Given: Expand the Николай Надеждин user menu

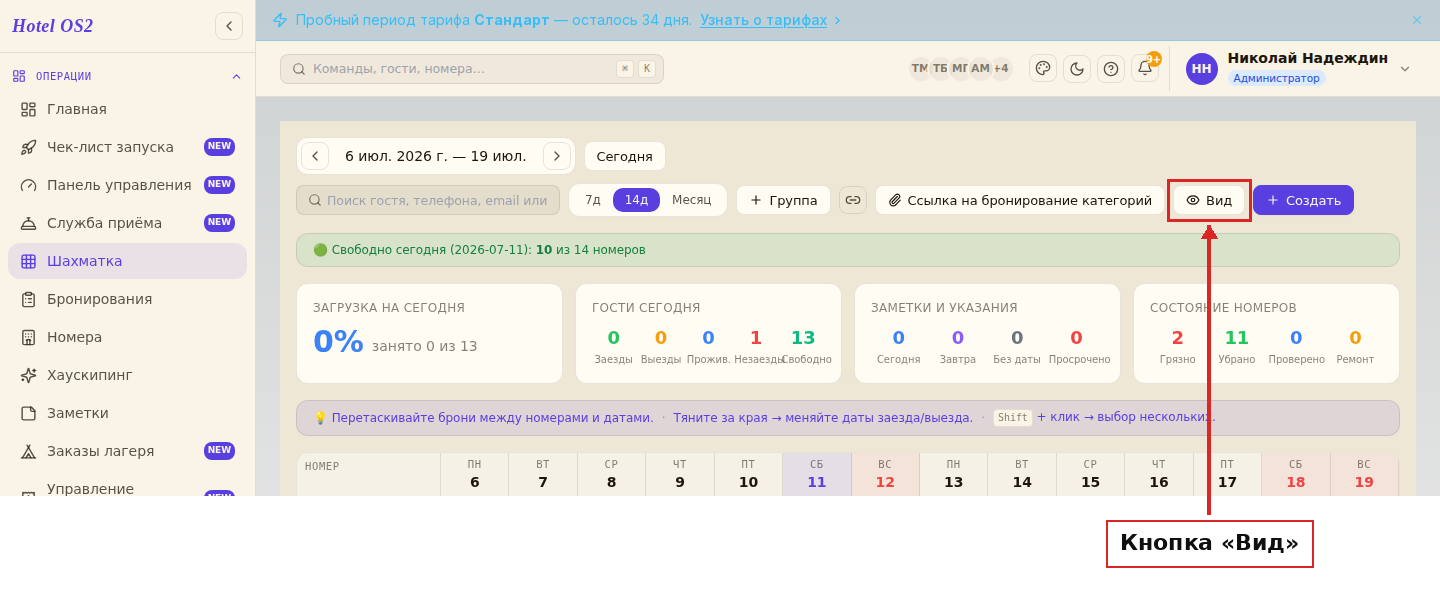Looking at the screenshot, I should [x=1405, y=69].
